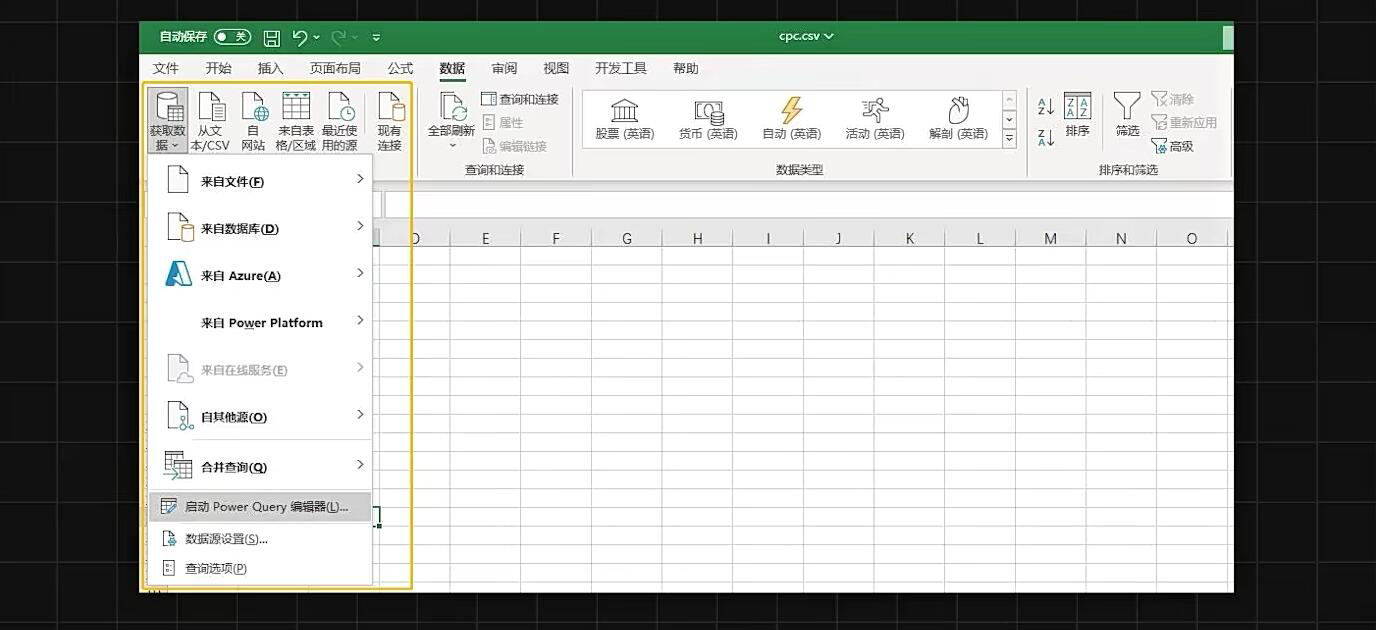Open the Sort (排序) dialog
Image resolution: width=1376 pixels, height=630 pixels.
pos(1077,115)
